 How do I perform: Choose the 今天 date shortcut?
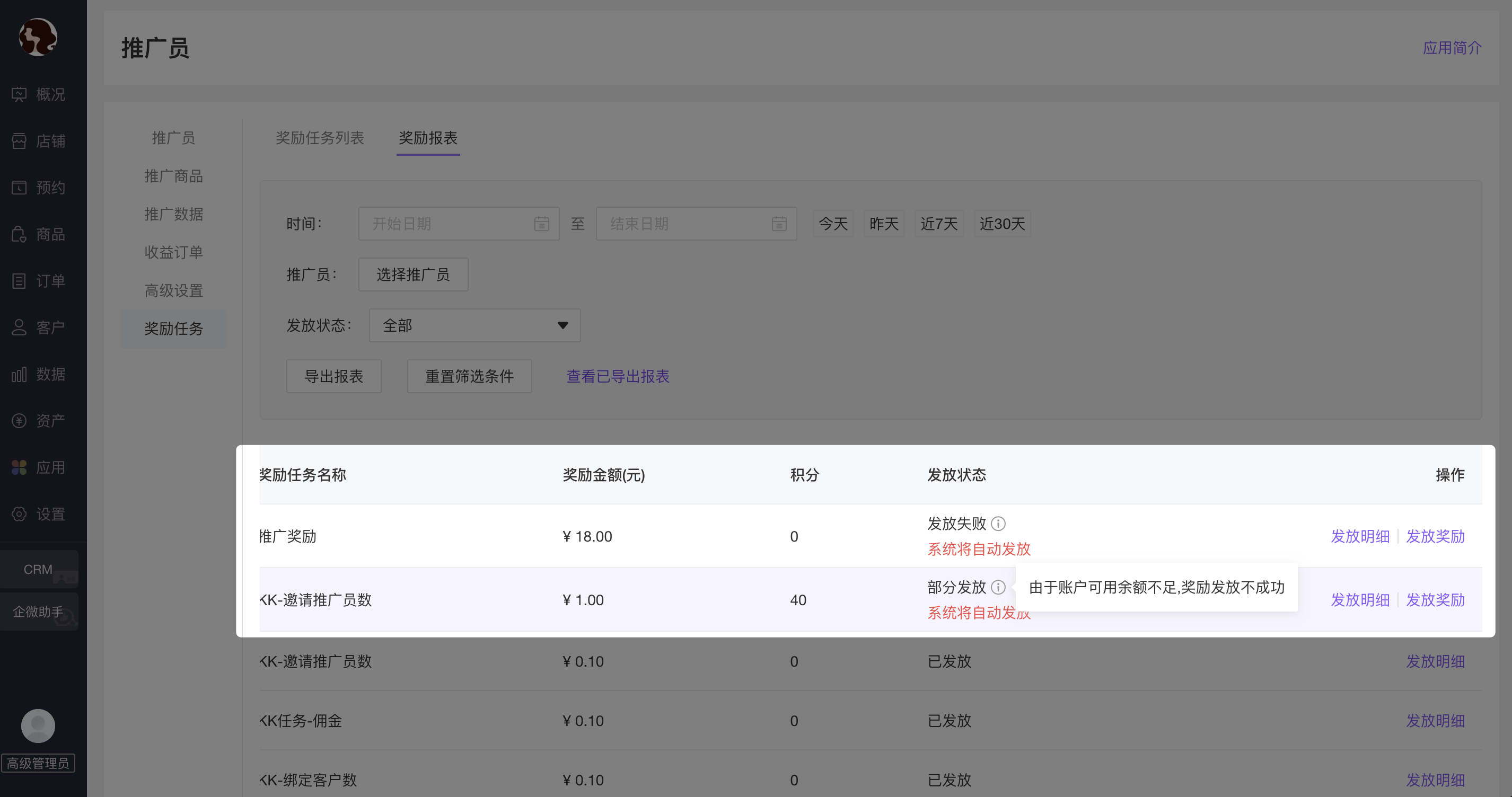pos(832,224)
